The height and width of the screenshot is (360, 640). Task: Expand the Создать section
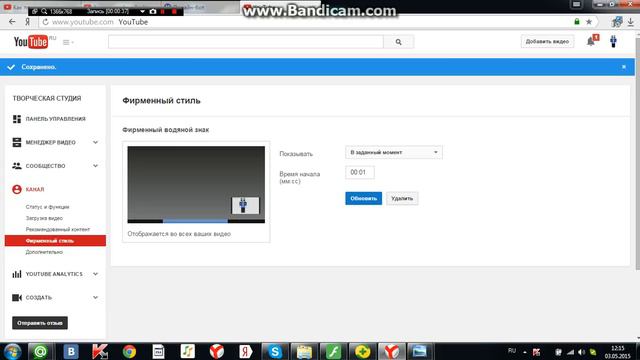point(95,298)
